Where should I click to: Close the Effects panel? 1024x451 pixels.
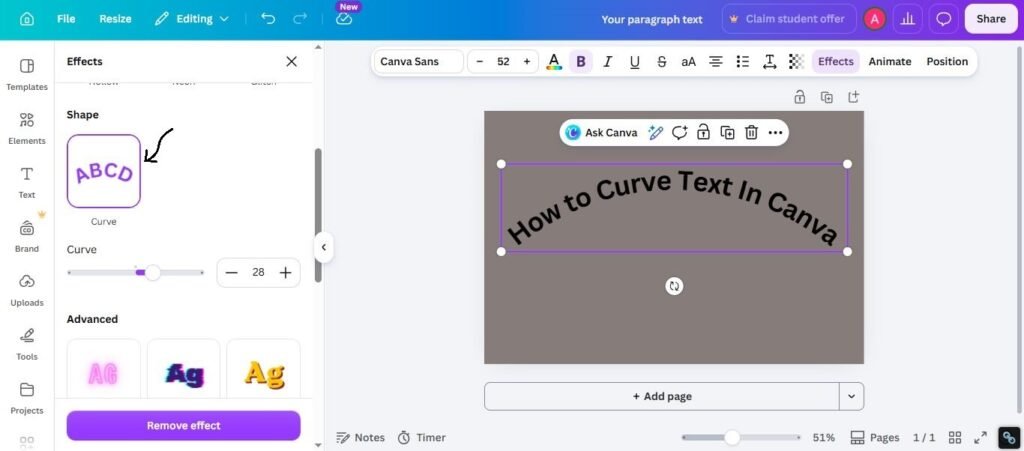[x=291, y=61]
